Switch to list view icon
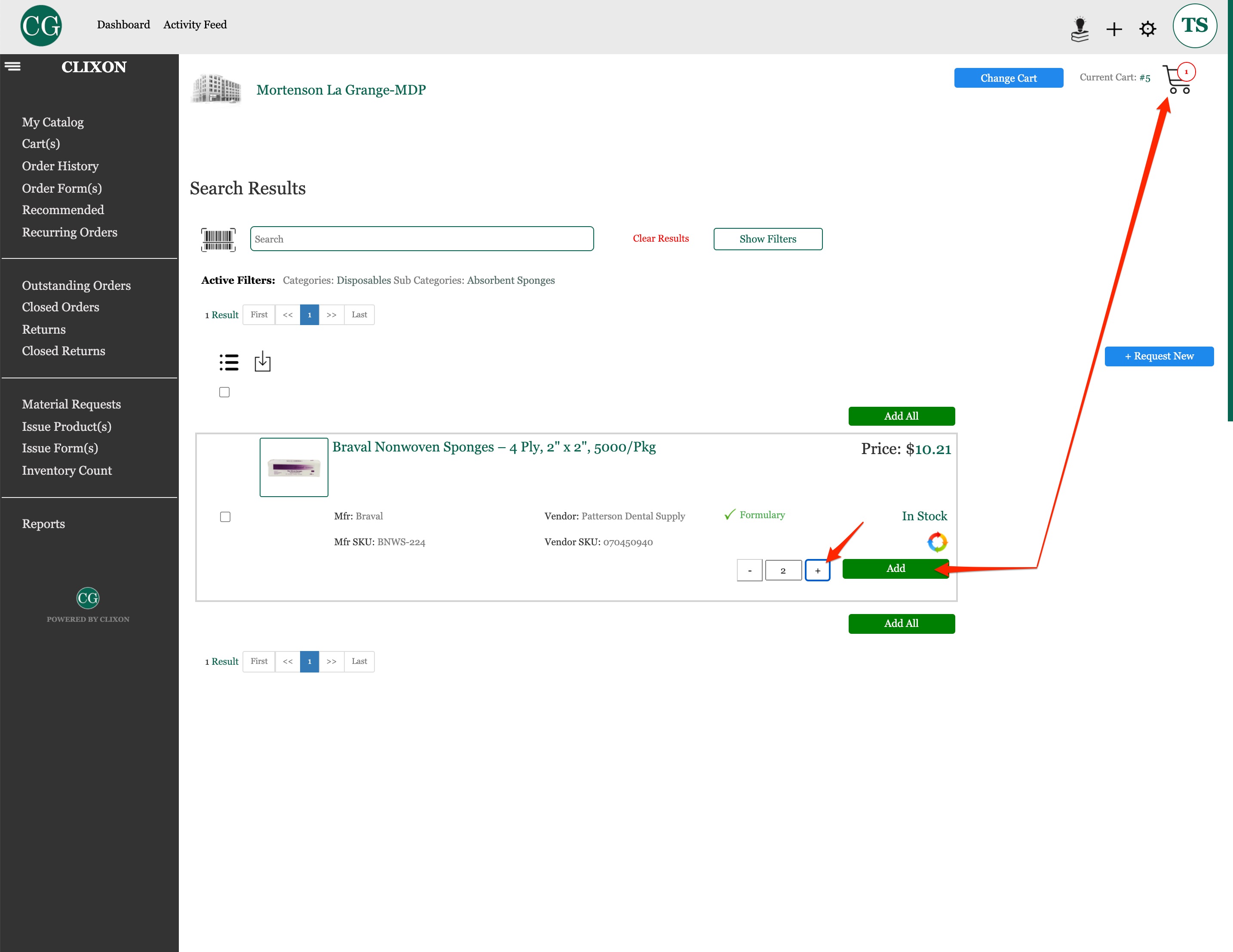This screenshot has width=1233, height=952. pyautogui.click(x=229, y=362)
